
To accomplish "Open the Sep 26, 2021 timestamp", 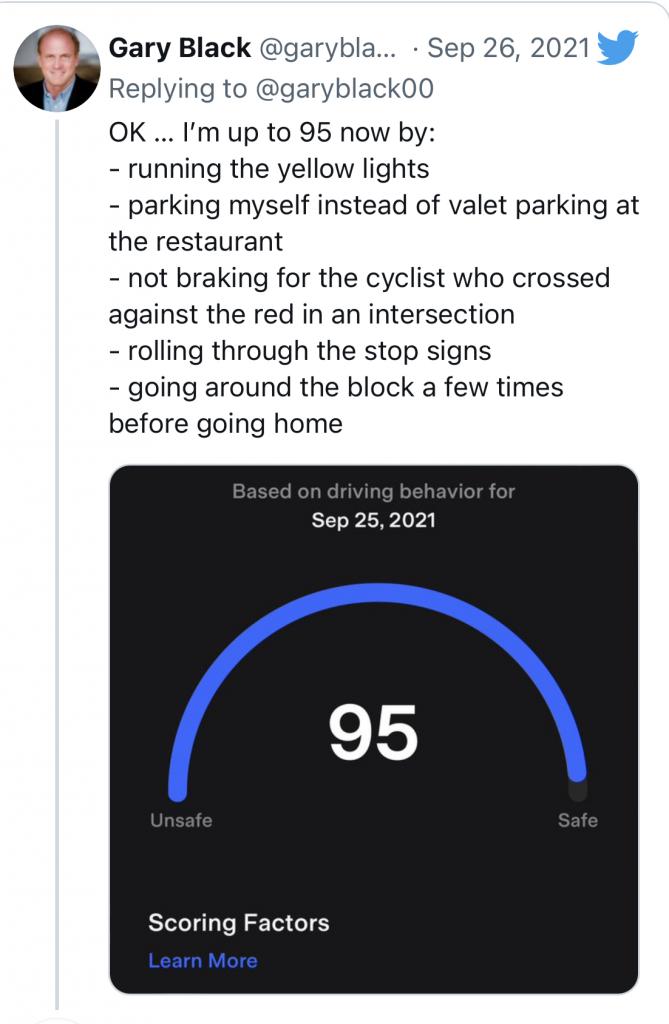I will [508, 48].
